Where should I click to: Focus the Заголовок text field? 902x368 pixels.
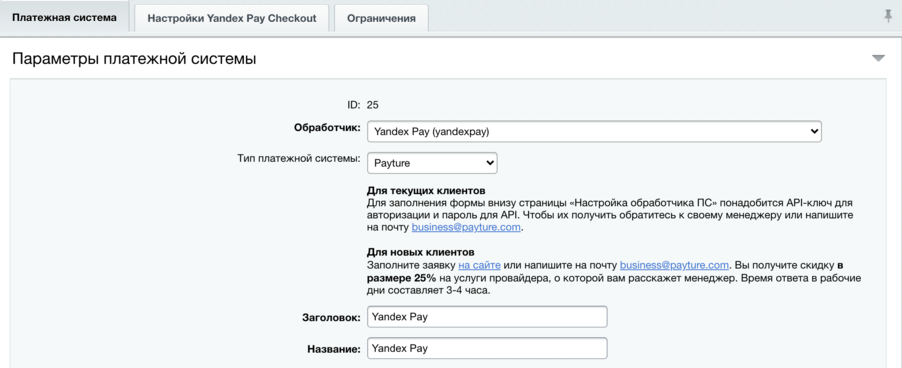coord(487,317)
